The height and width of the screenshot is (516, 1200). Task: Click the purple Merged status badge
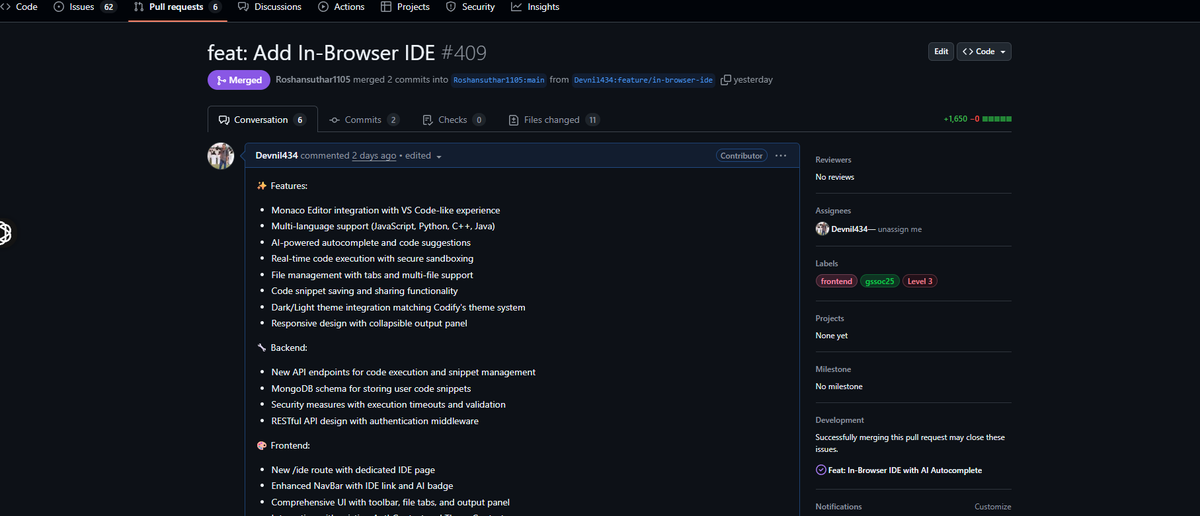238,80
